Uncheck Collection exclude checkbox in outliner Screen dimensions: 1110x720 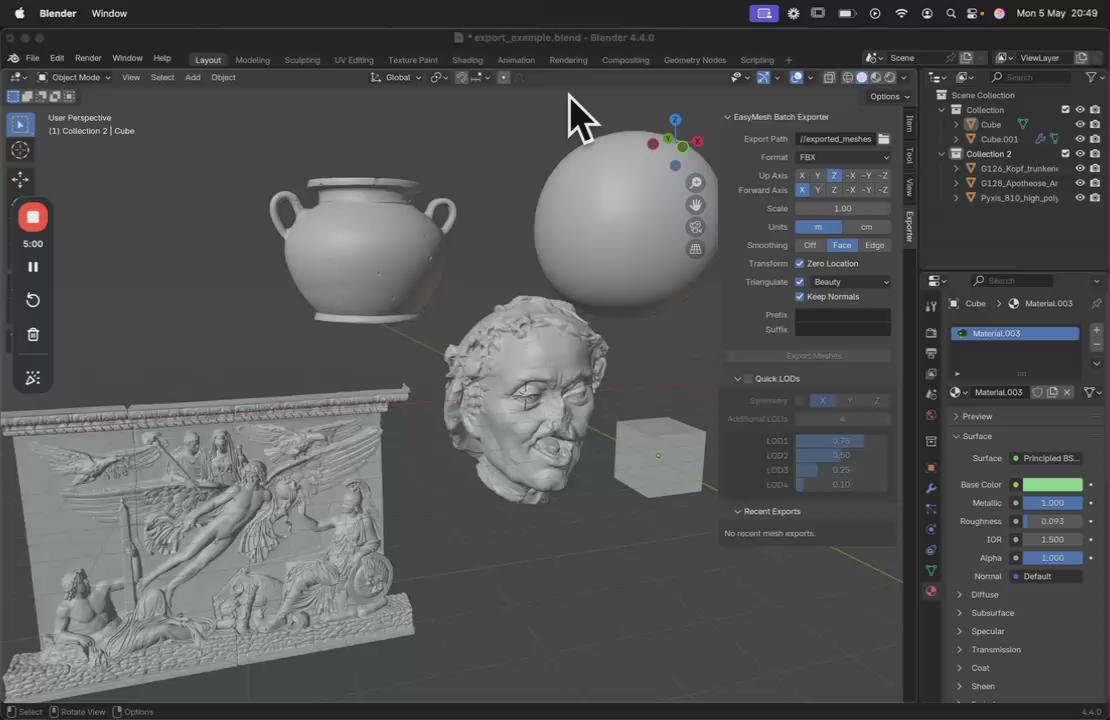[x=1065, y=110]
